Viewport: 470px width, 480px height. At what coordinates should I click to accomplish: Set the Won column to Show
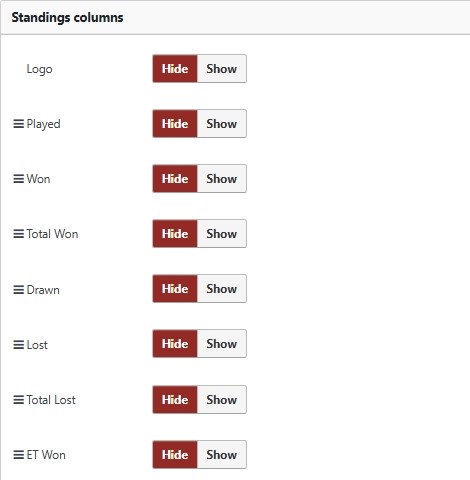click(x=222, y=179)
